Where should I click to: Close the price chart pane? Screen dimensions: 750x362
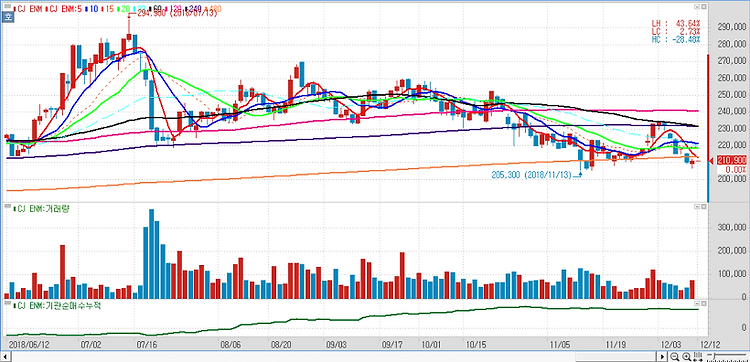(x=704, y=8)
